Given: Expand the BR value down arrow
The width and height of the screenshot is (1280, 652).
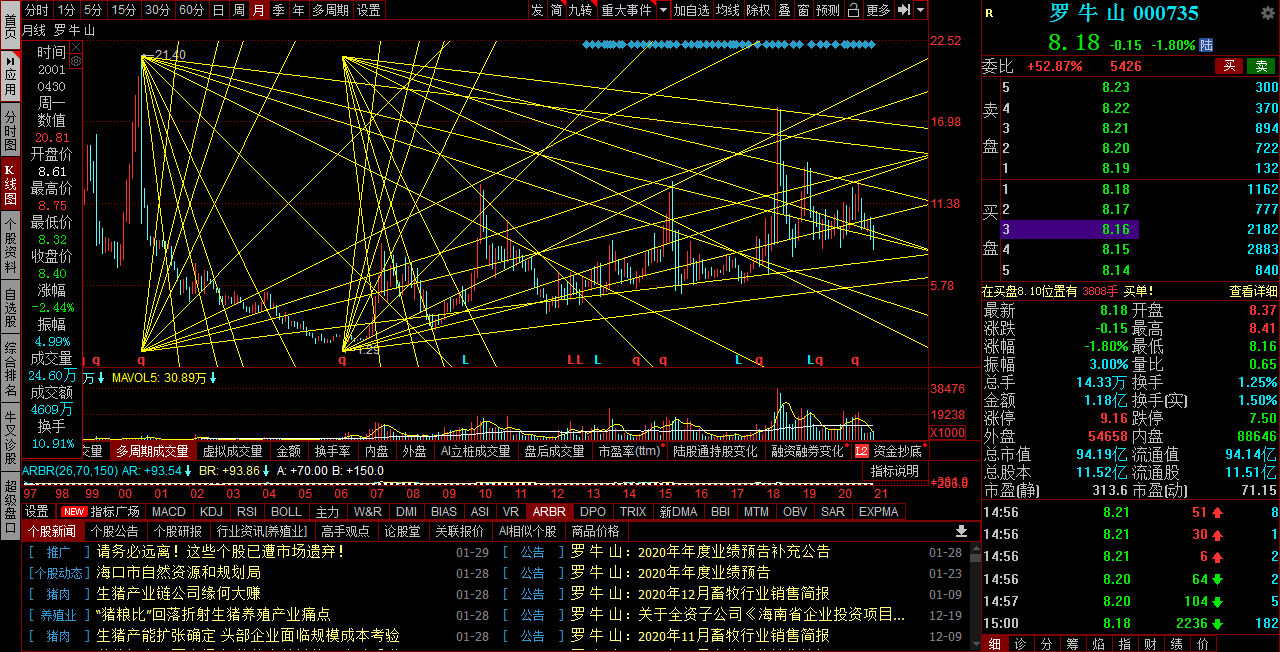Looking at the screenshot, I should tap(266, 470).
